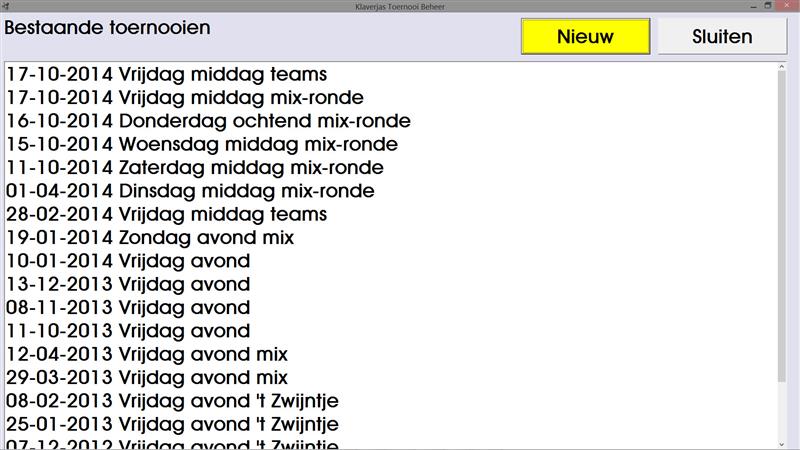
Task: Click the scroll up arrow of the tournament list
Action: pyautogui.click(x=781, y=69)
